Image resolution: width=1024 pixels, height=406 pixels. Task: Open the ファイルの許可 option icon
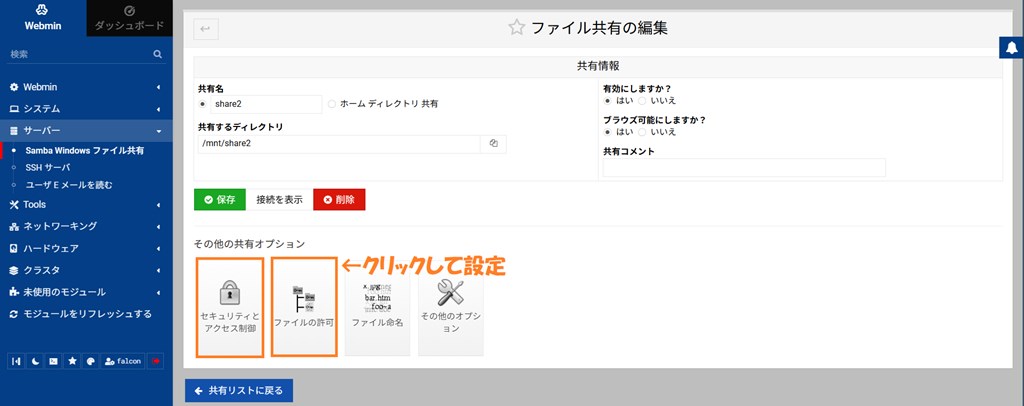click(x=303, y=298)
